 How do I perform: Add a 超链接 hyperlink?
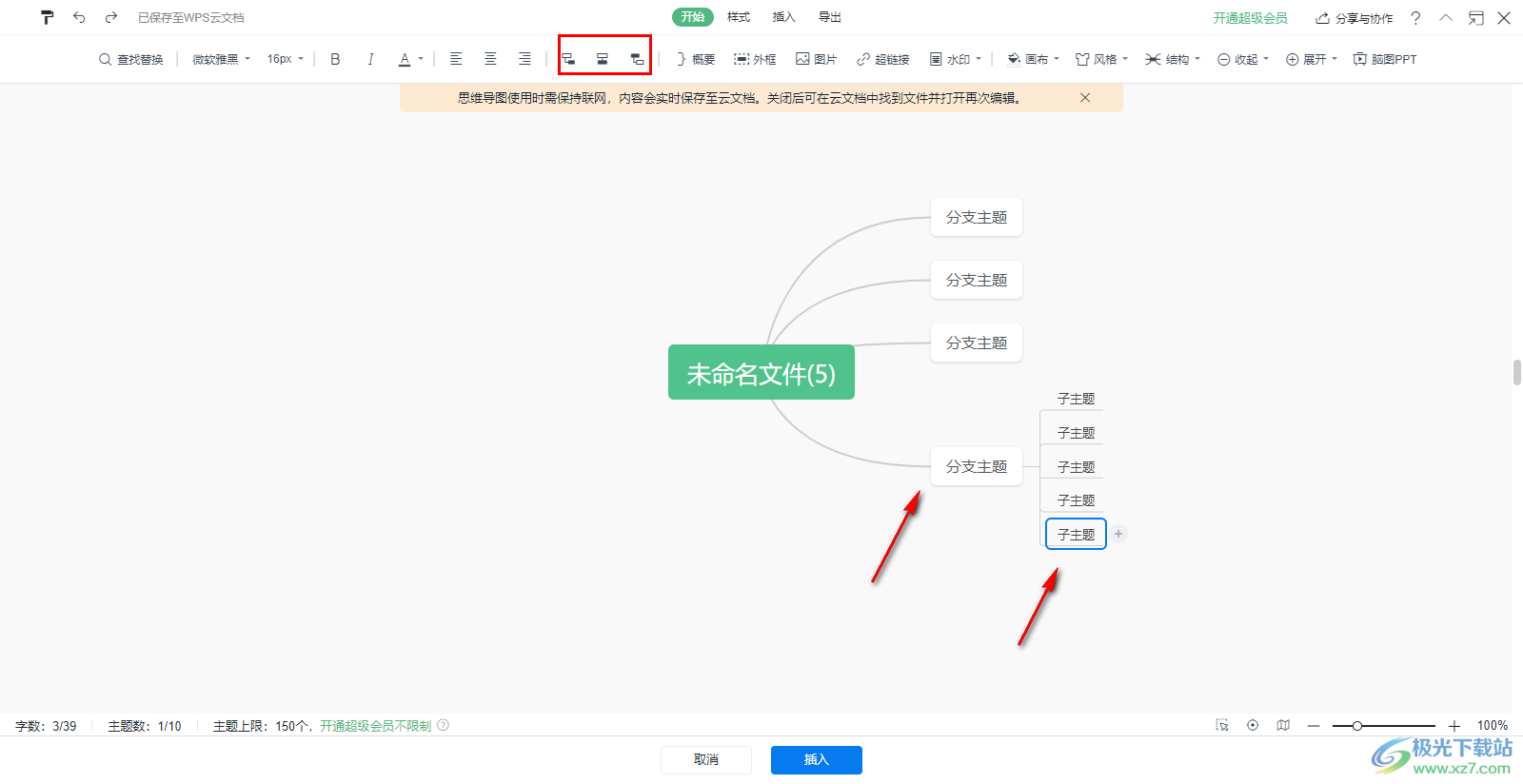[x=882, y=59]
